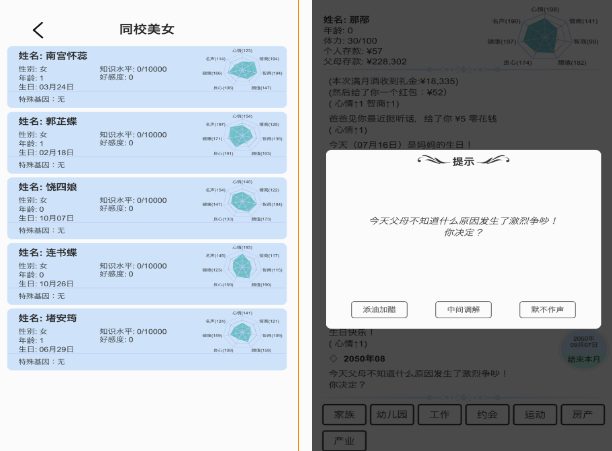Choose 中间调解 in the prompt dialog

tap(463, 309)
